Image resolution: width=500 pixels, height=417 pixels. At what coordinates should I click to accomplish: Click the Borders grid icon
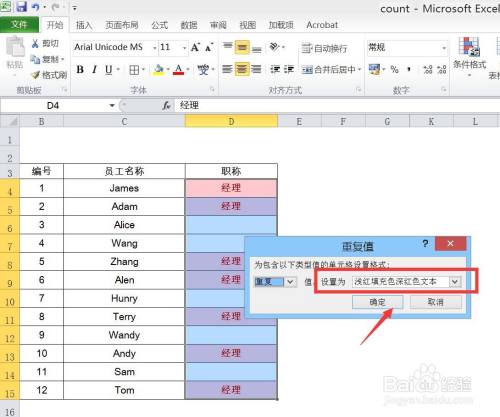coord(134,70)
